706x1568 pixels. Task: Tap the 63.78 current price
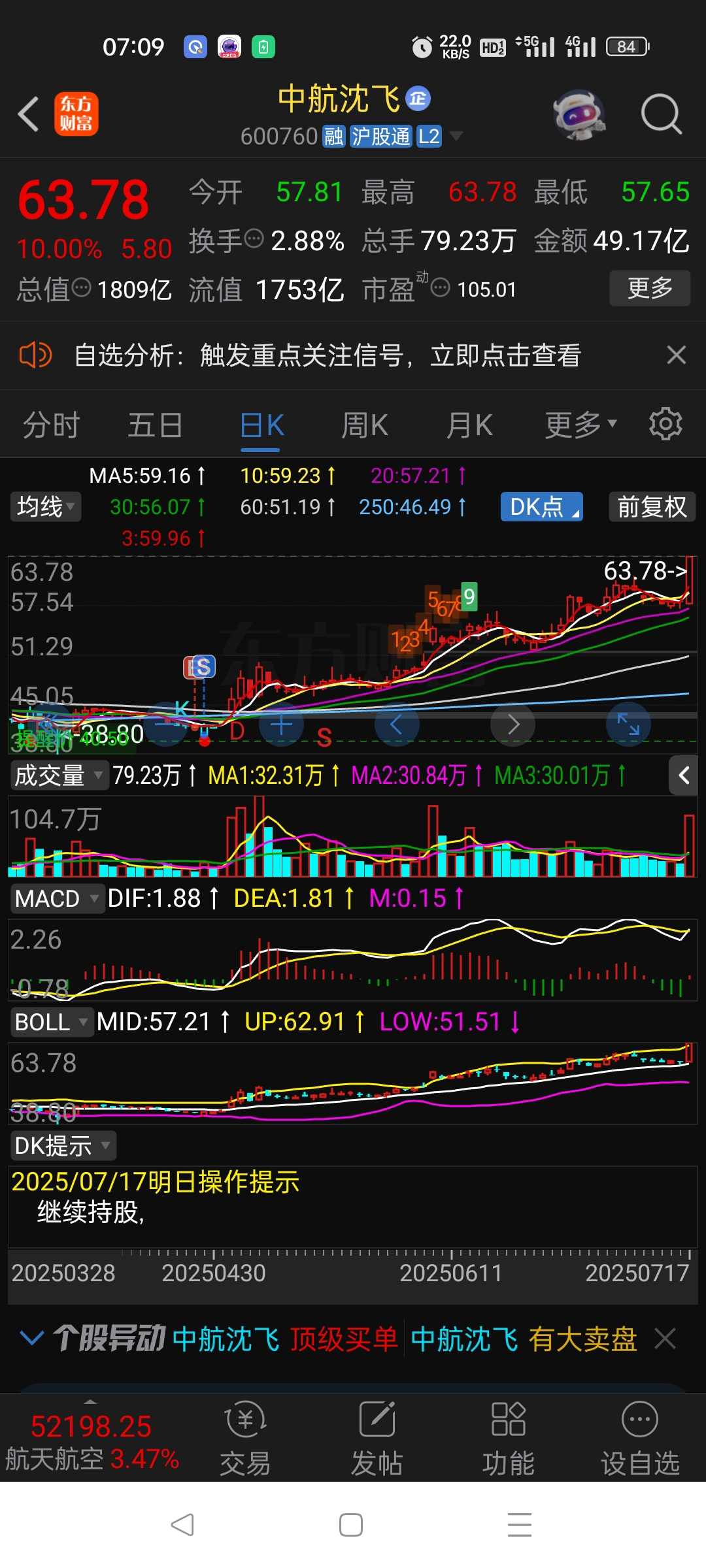[84, 200]
